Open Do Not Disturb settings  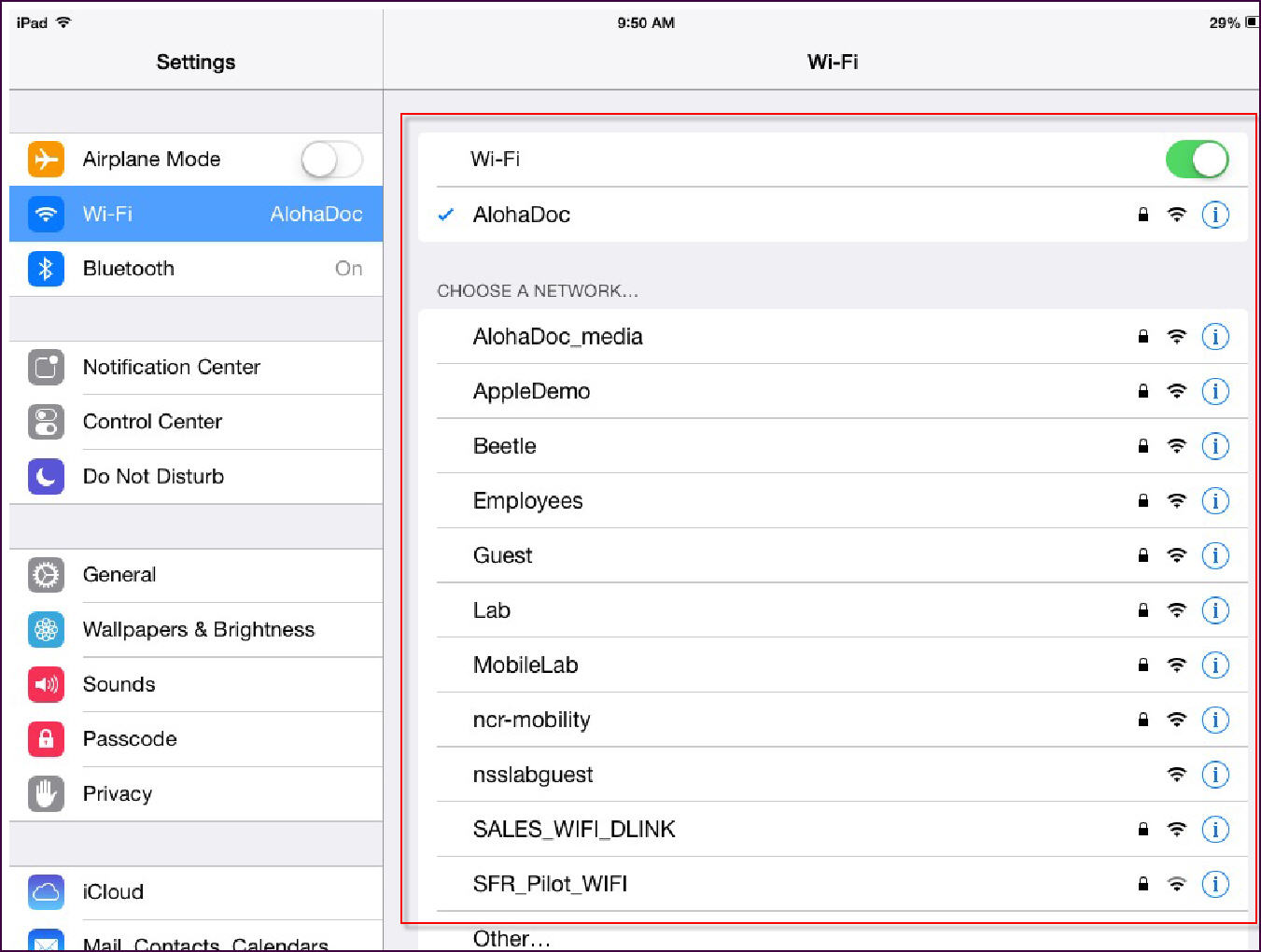click(196, 477)
